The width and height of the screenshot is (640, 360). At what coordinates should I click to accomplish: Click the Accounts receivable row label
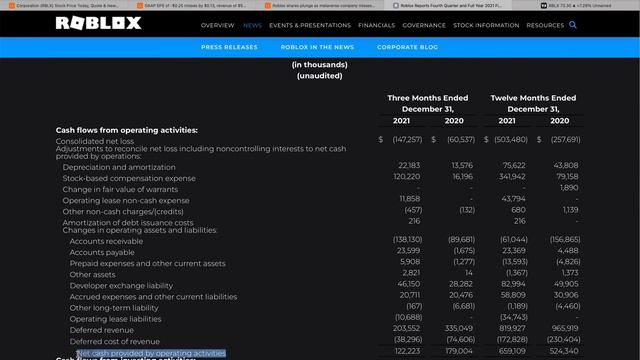click(106, 241)
